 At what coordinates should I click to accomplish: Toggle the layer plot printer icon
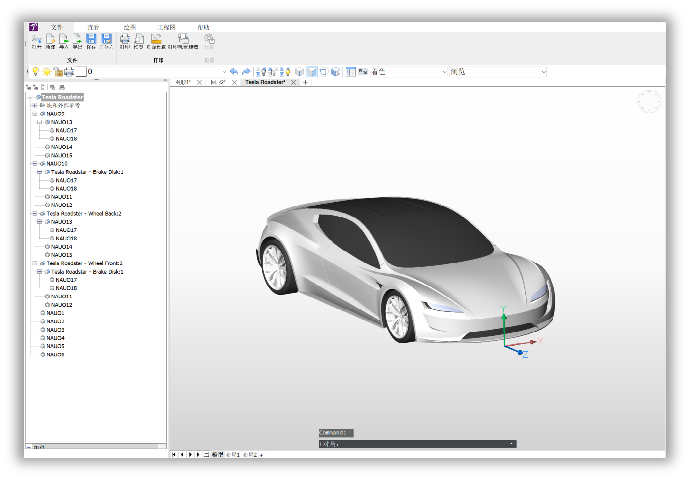tap(69, 71)
